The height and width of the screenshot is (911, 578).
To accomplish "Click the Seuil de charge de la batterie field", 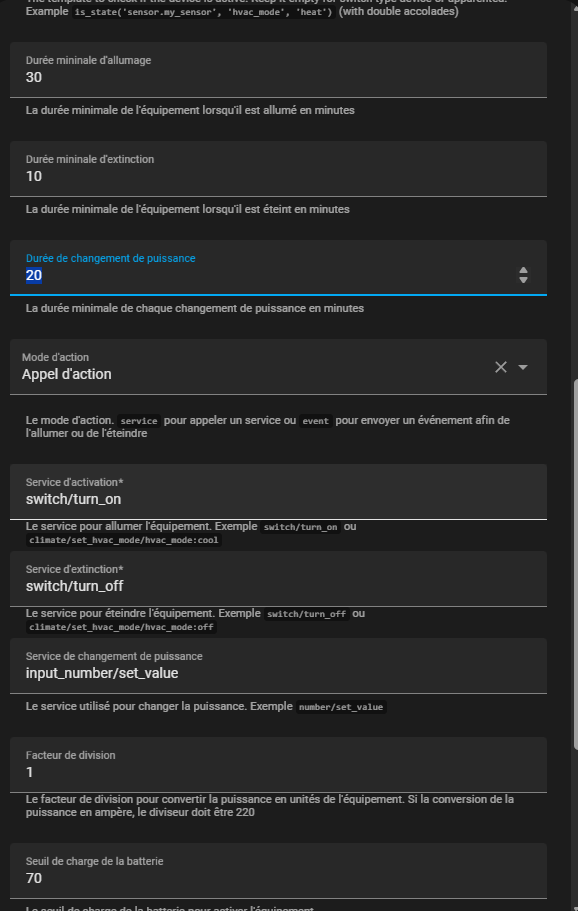I will click(278, 871).
